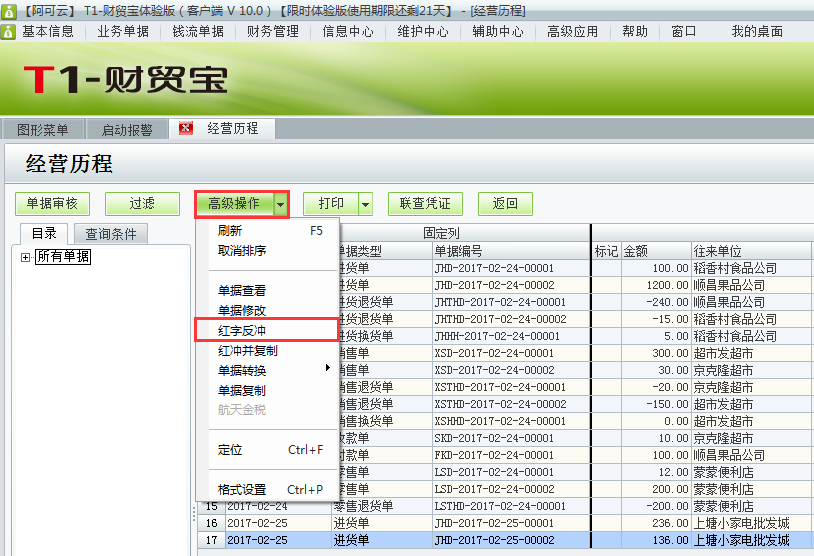
Task: Open the 信息中心 menu
Action: pos(348,32)
